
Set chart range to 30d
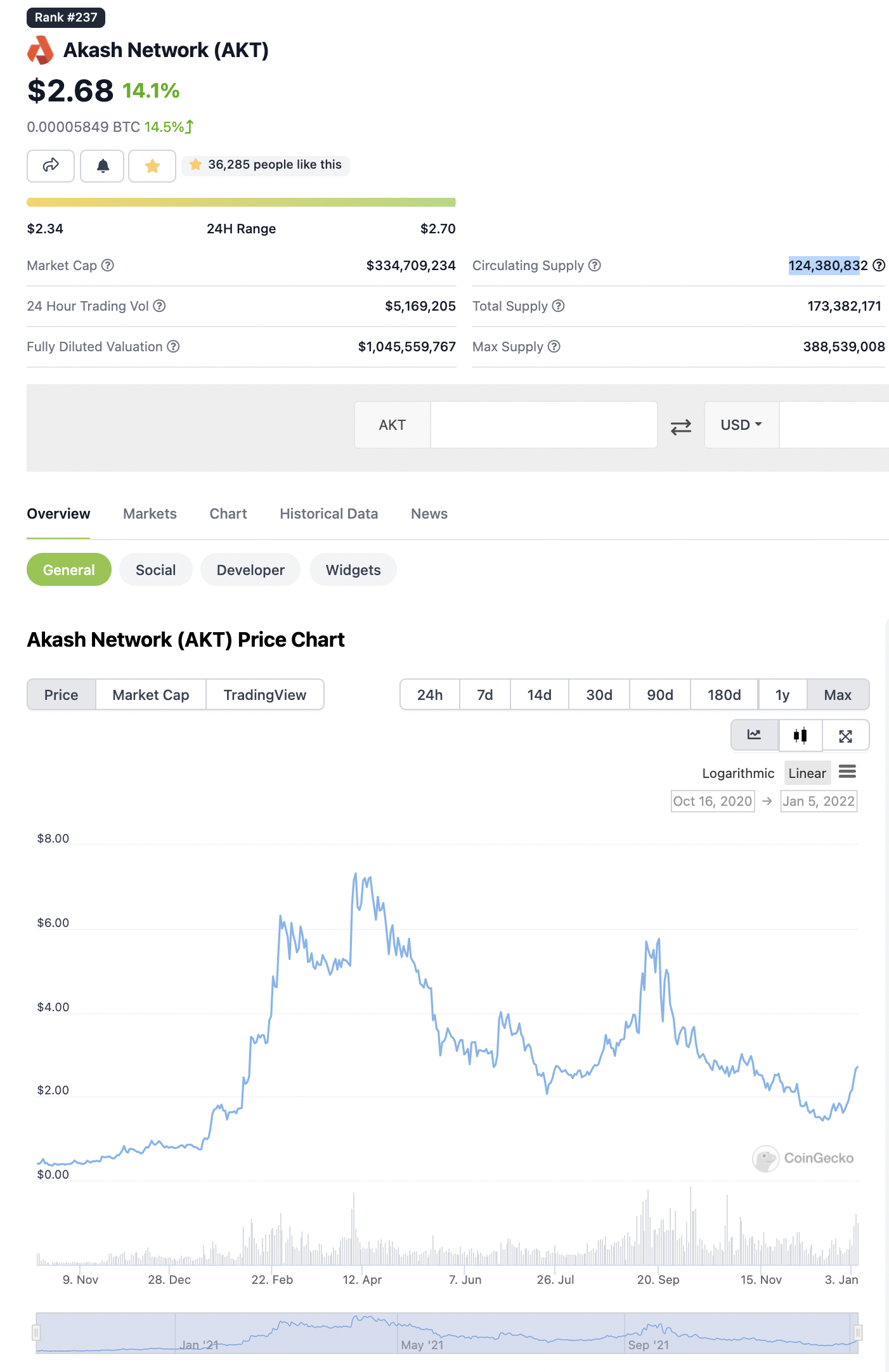599,695
